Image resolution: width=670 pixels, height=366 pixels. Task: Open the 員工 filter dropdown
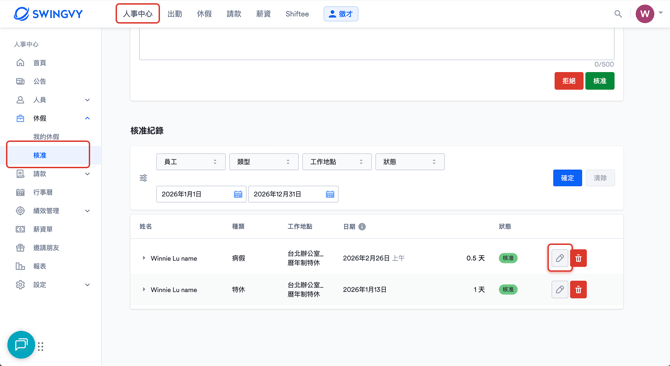tap(191, 162)
